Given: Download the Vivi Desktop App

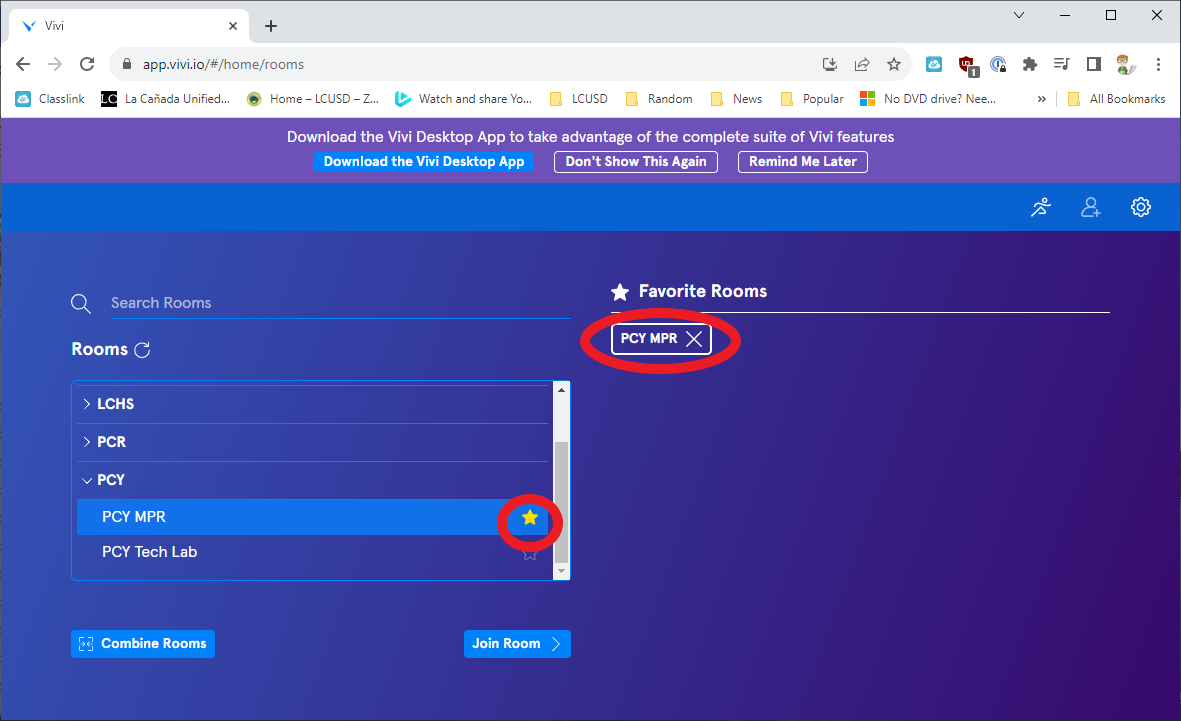Looking at the screenshot, I should click(423, 162).
